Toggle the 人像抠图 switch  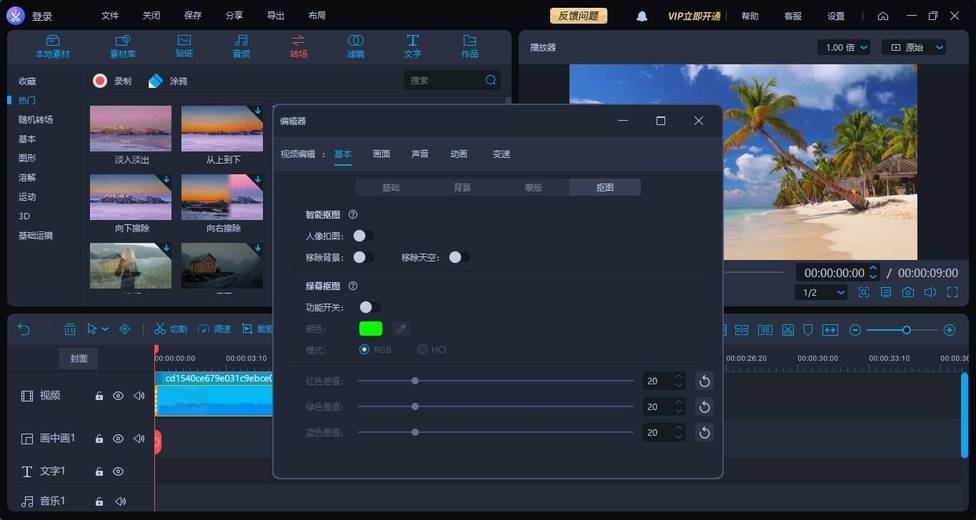pyautogui.click(x=364, y=235)
